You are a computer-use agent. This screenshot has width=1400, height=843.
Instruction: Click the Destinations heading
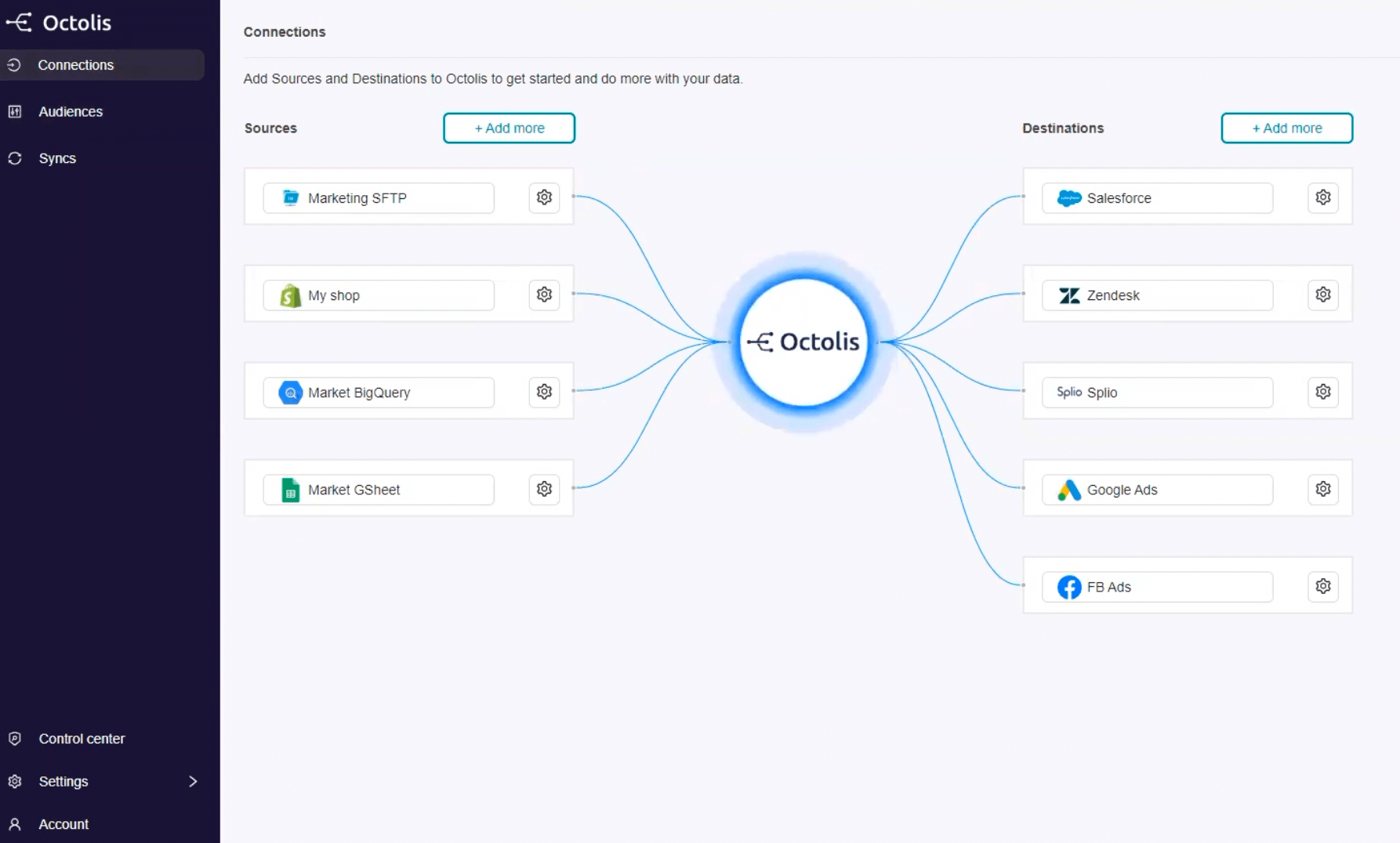tap(1063, 128)
